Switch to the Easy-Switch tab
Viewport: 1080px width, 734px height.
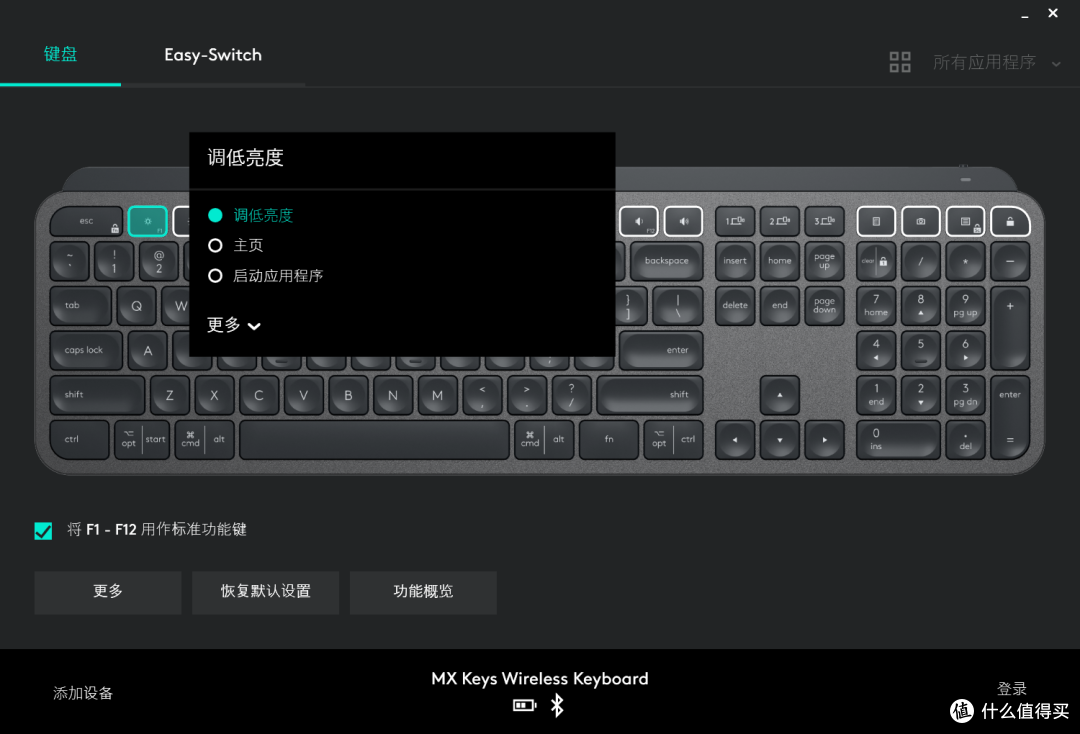[x=213, y=55]
